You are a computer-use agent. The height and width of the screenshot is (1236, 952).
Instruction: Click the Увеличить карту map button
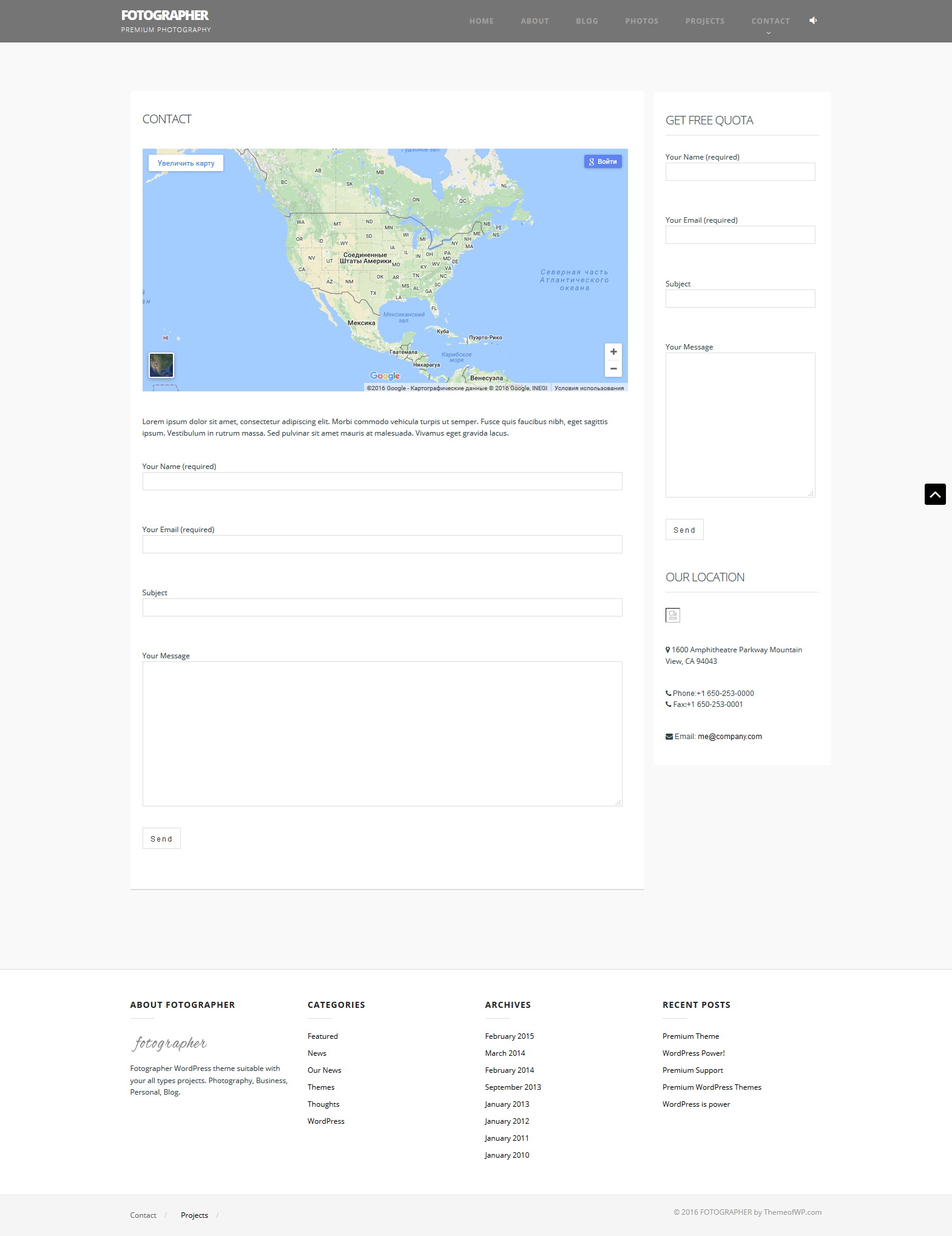tap(186, 163)
